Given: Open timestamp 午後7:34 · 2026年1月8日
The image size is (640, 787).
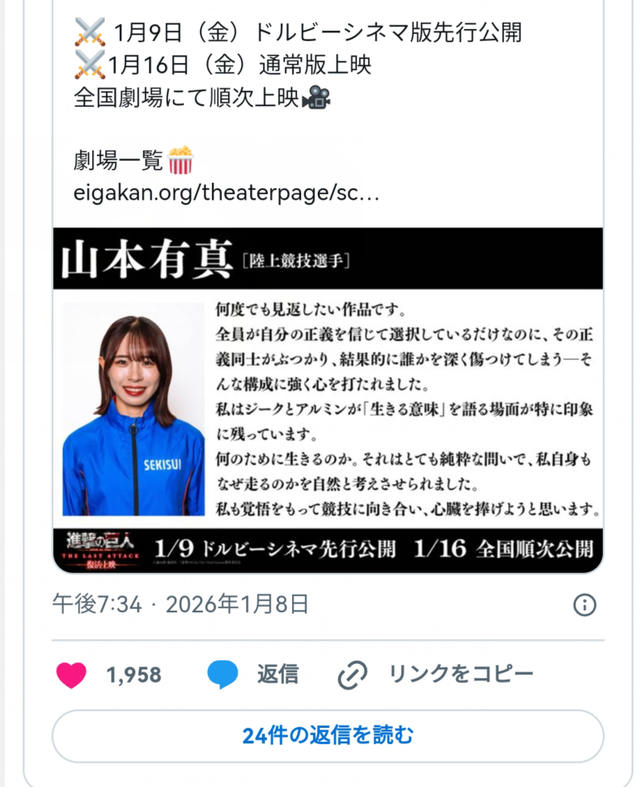Looking at the screenshot, I should (x=180, y=604).
